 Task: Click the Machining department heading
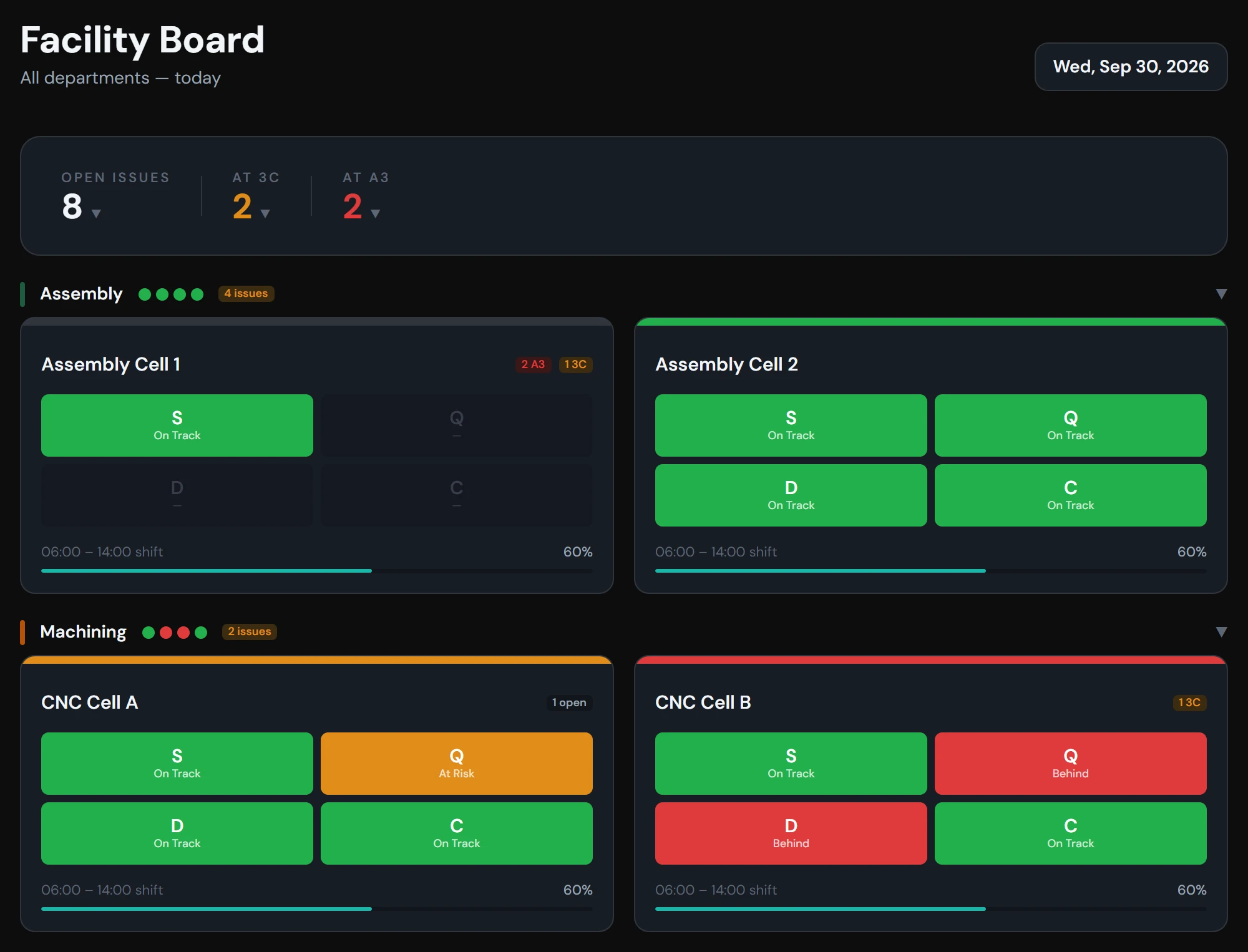coord(83,632)
